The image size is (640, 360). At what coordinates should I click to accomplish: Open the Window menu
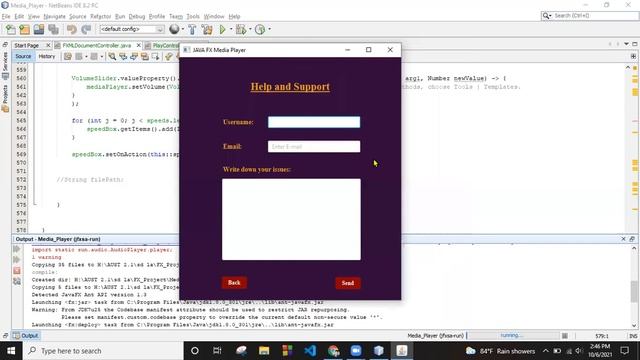[214, 16]
